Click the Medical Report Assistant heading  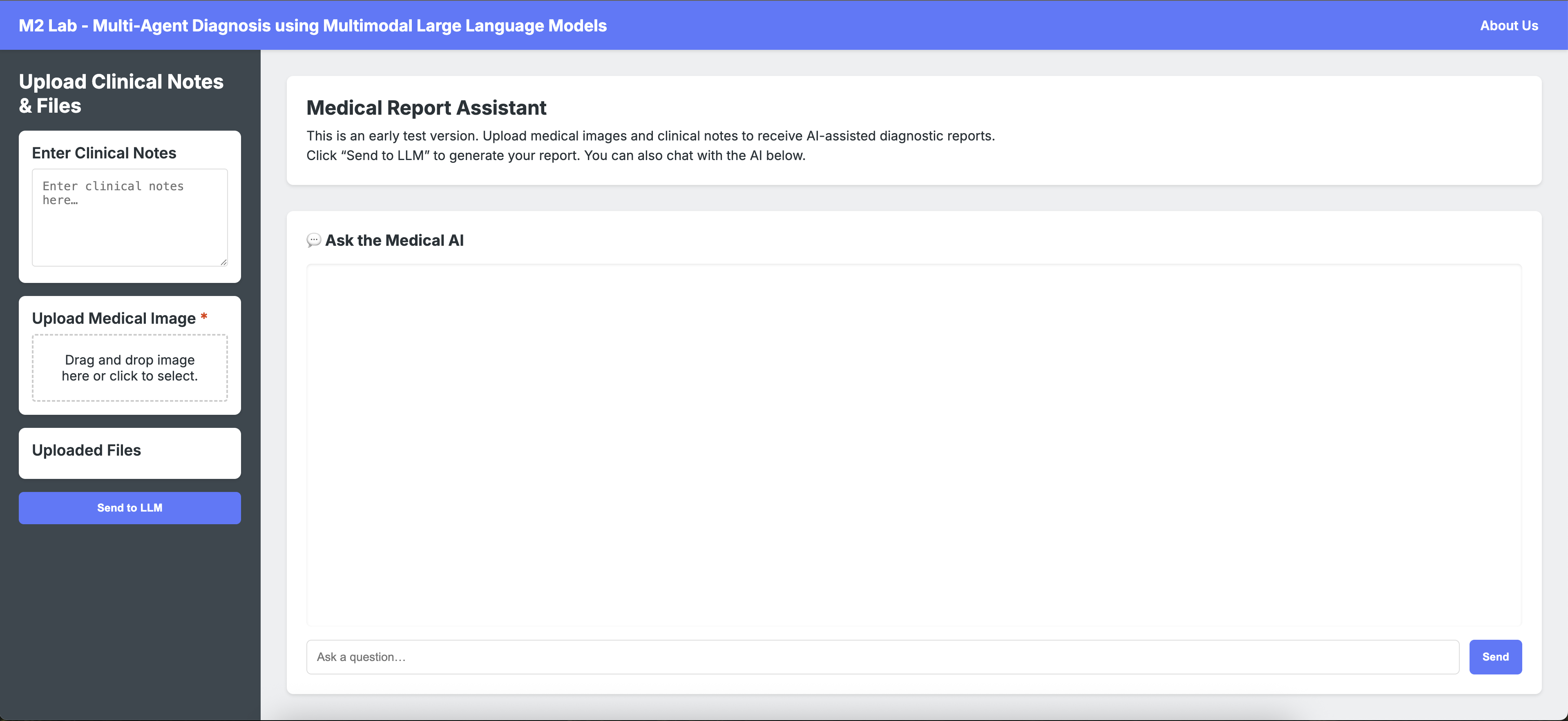[426, 108]
